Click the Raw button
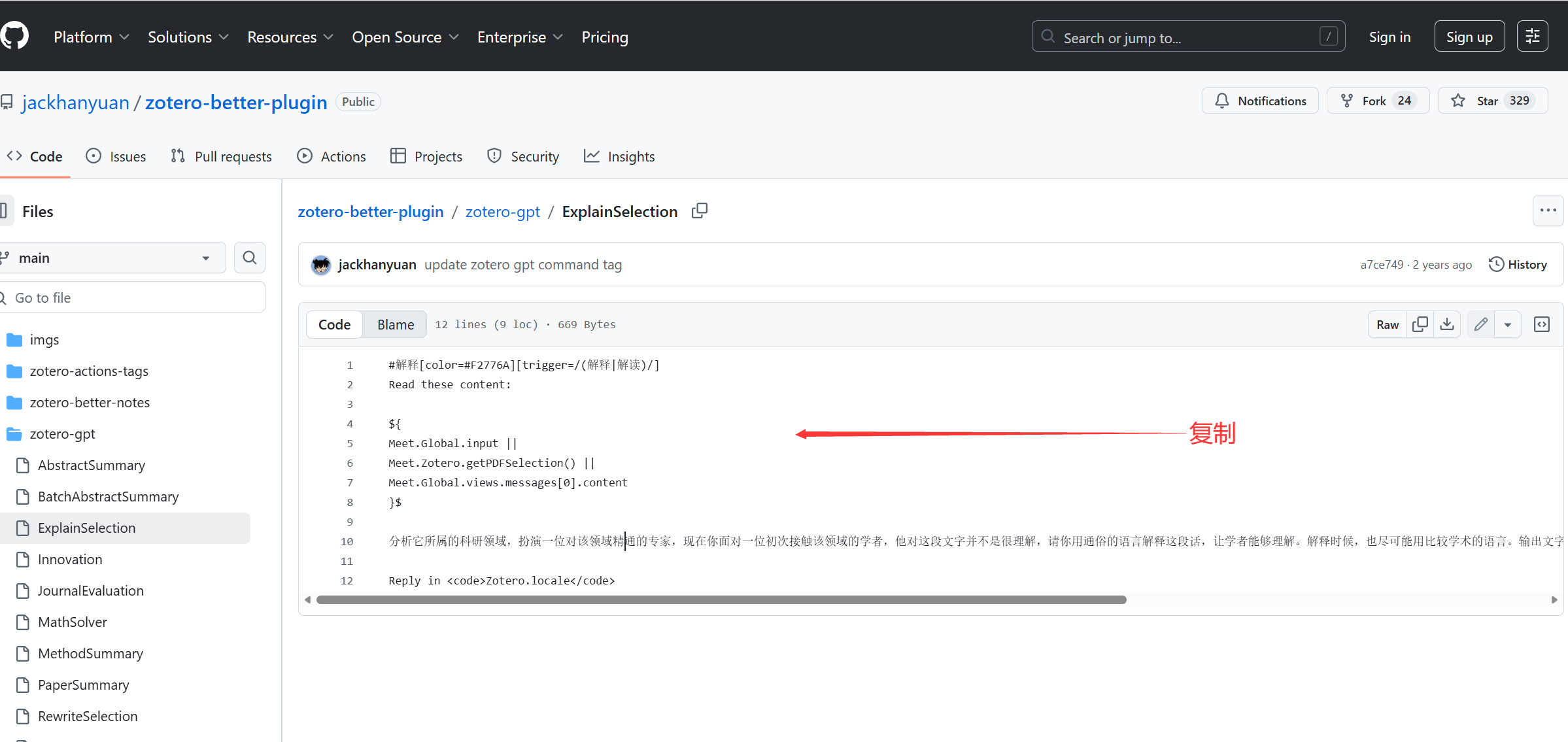1568x742 pixels. coord(1387,325)
